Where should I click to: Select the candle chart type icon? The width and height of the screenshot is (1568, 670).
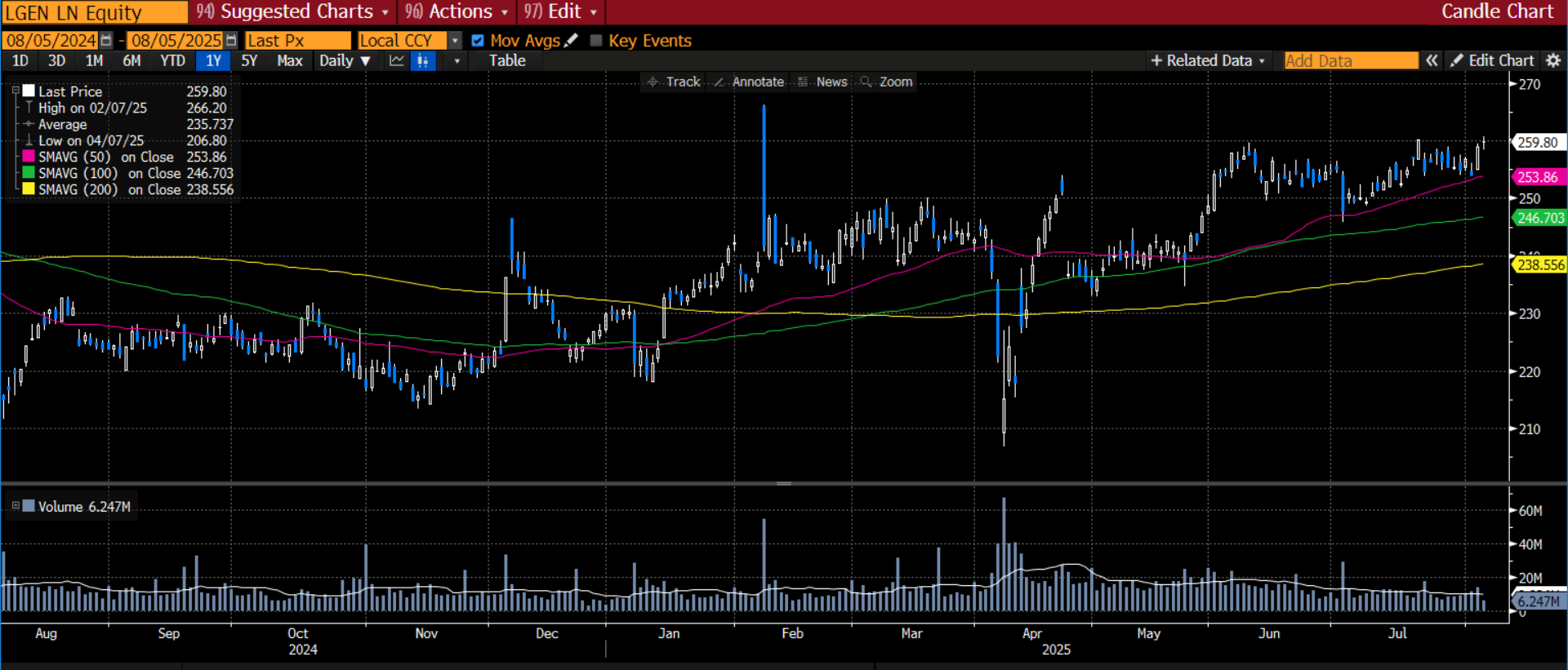click(422, 61)
